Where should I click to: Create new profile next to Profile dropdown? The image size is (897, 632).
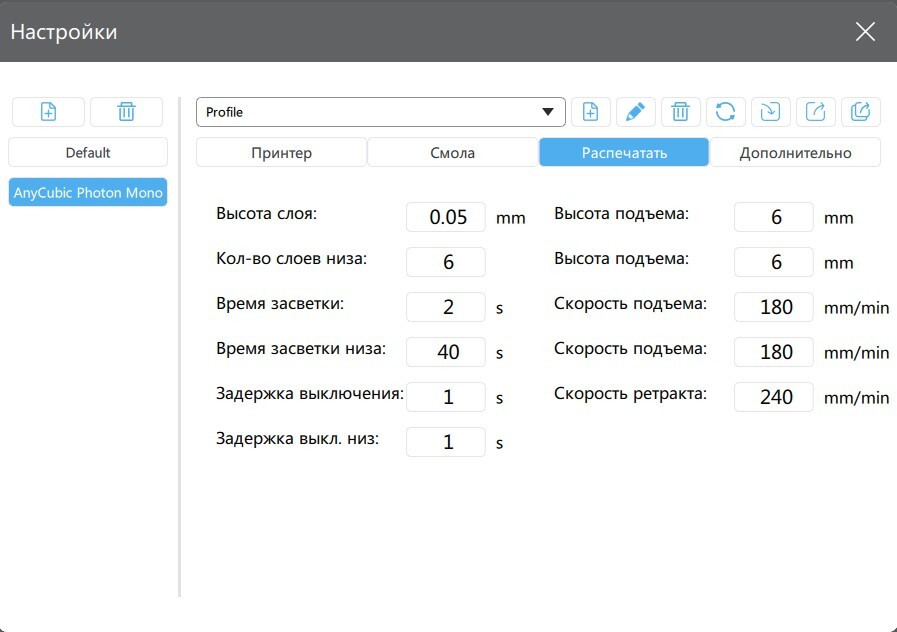[590, 112]
